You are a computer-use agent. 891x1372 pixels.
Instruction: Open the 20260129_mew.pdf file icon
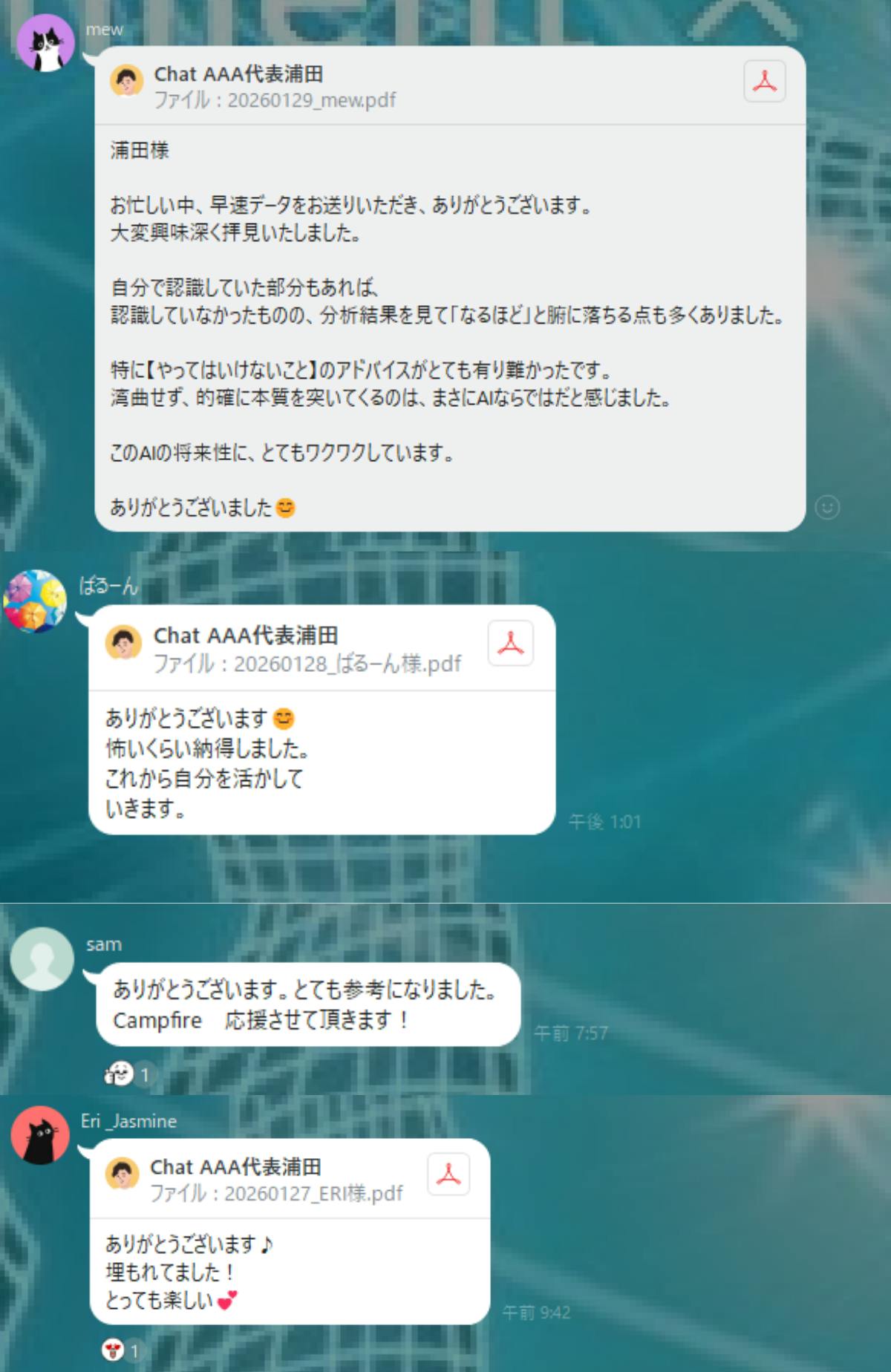pyautogui.click(x=765, y=81)
